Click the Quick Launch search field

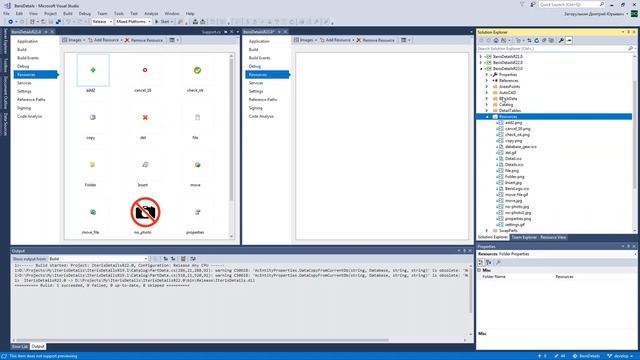pos(569,4)
